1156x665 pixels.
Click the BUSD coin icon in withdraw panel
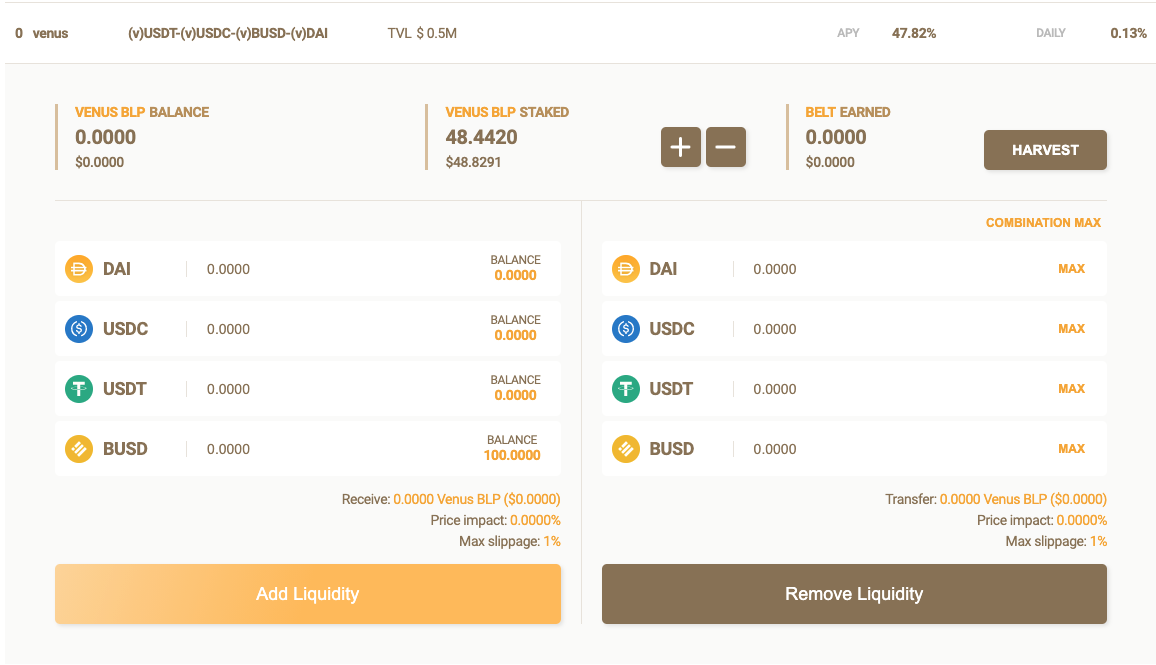click(626, 449)
